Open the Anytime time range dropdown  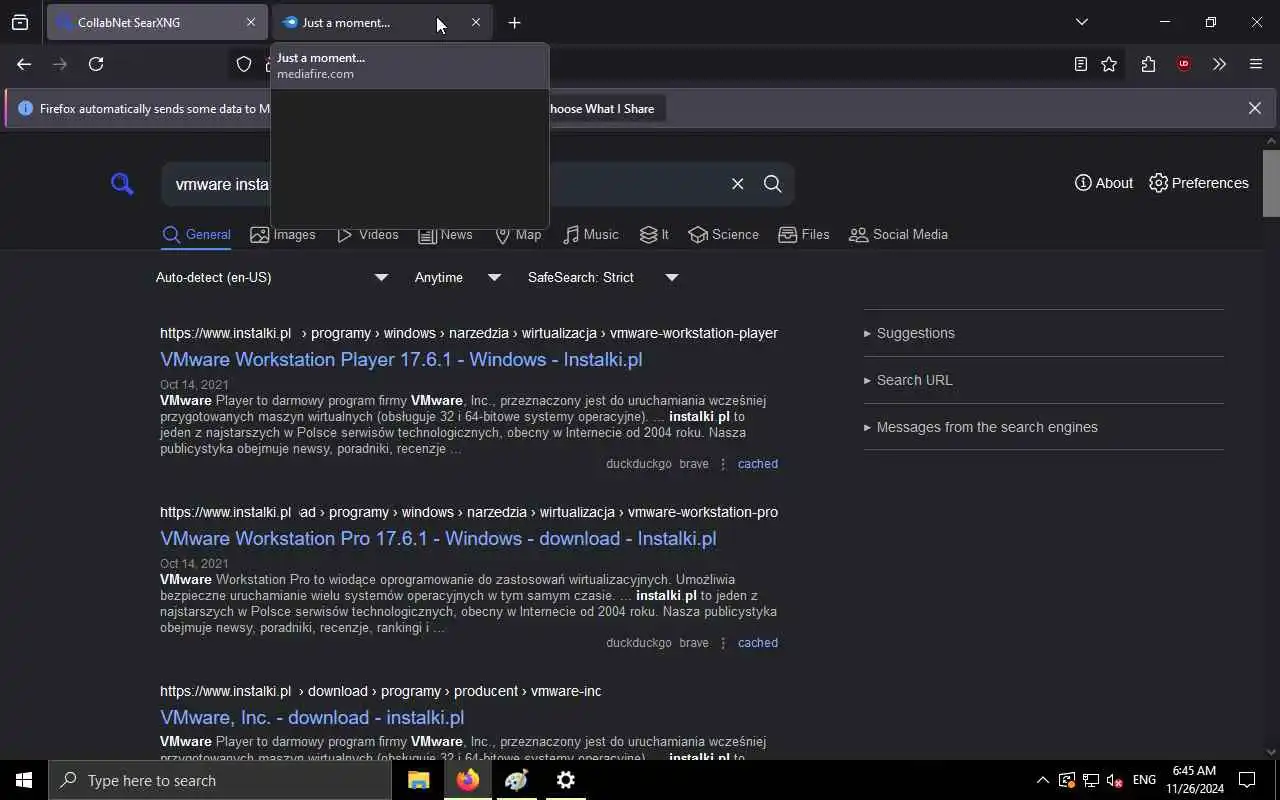[458, 277]
